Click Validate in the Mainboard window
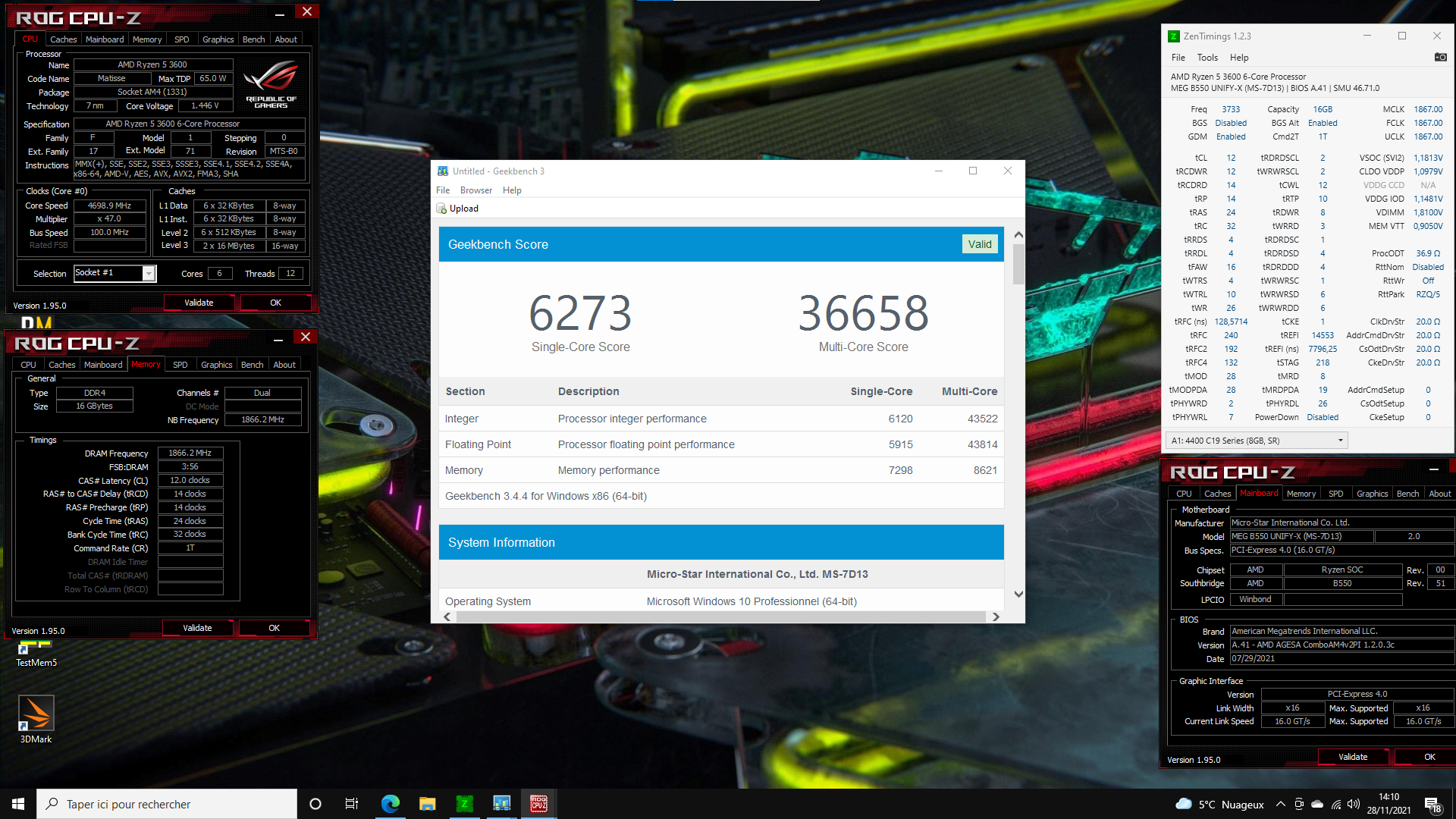This screenshot has height=819, width=1456. pos(1353,757)
